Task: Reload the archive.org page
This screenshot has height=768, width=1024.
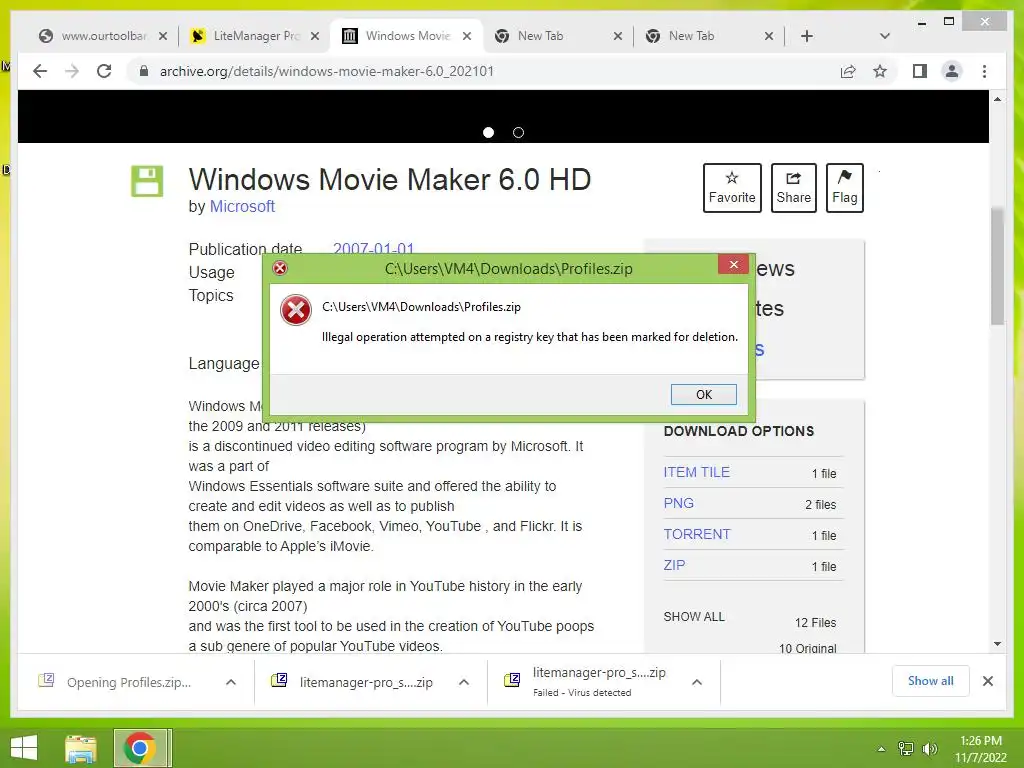Action: click(x=104, y=71)
